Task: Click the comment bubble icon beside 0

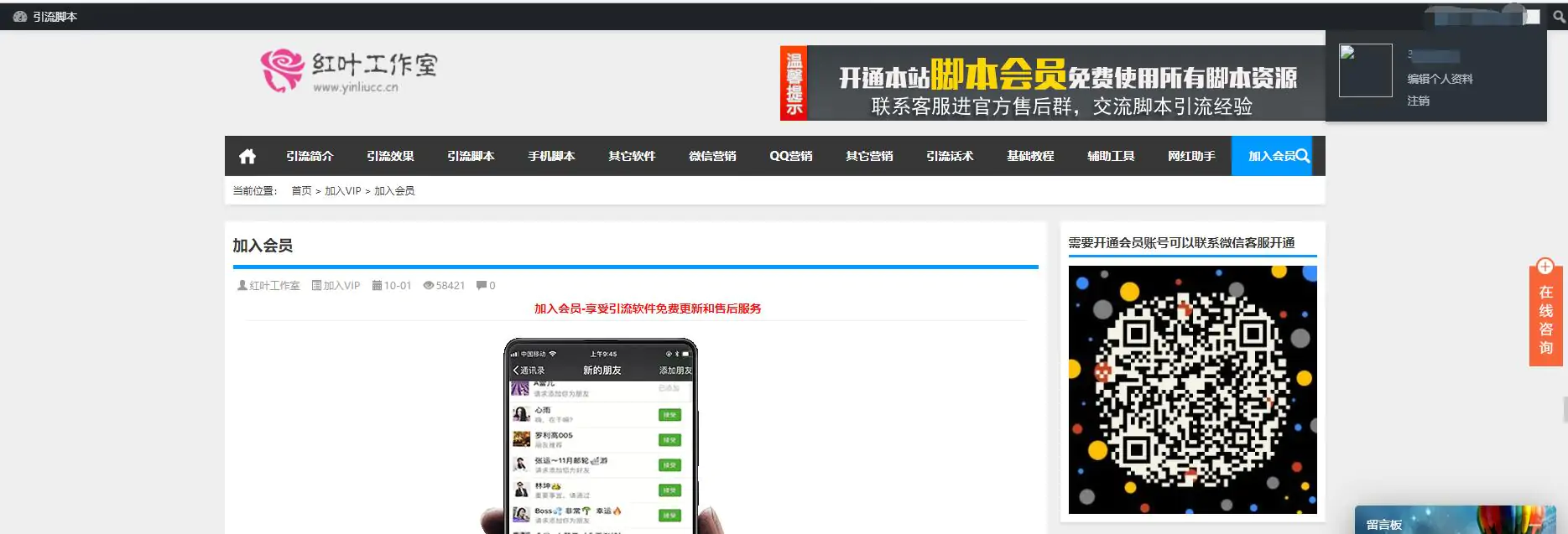Action: point(482,285)
